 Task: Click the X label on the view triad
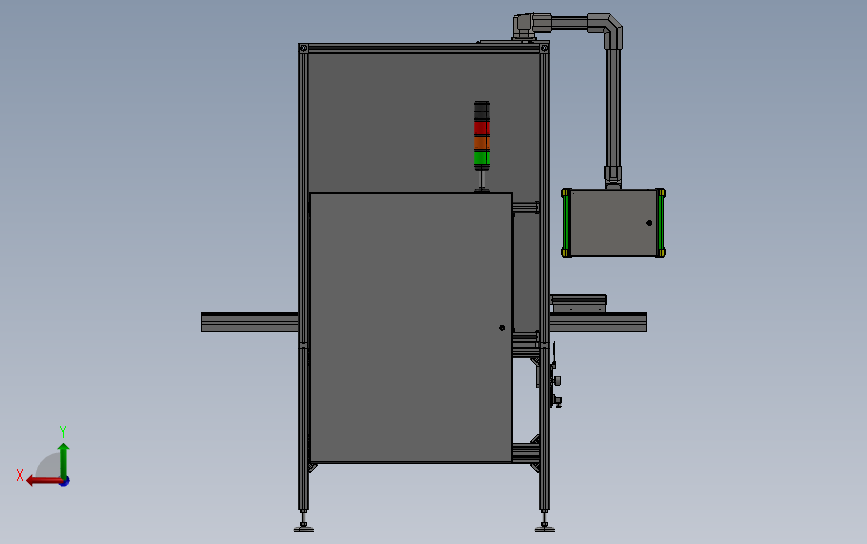20,475
